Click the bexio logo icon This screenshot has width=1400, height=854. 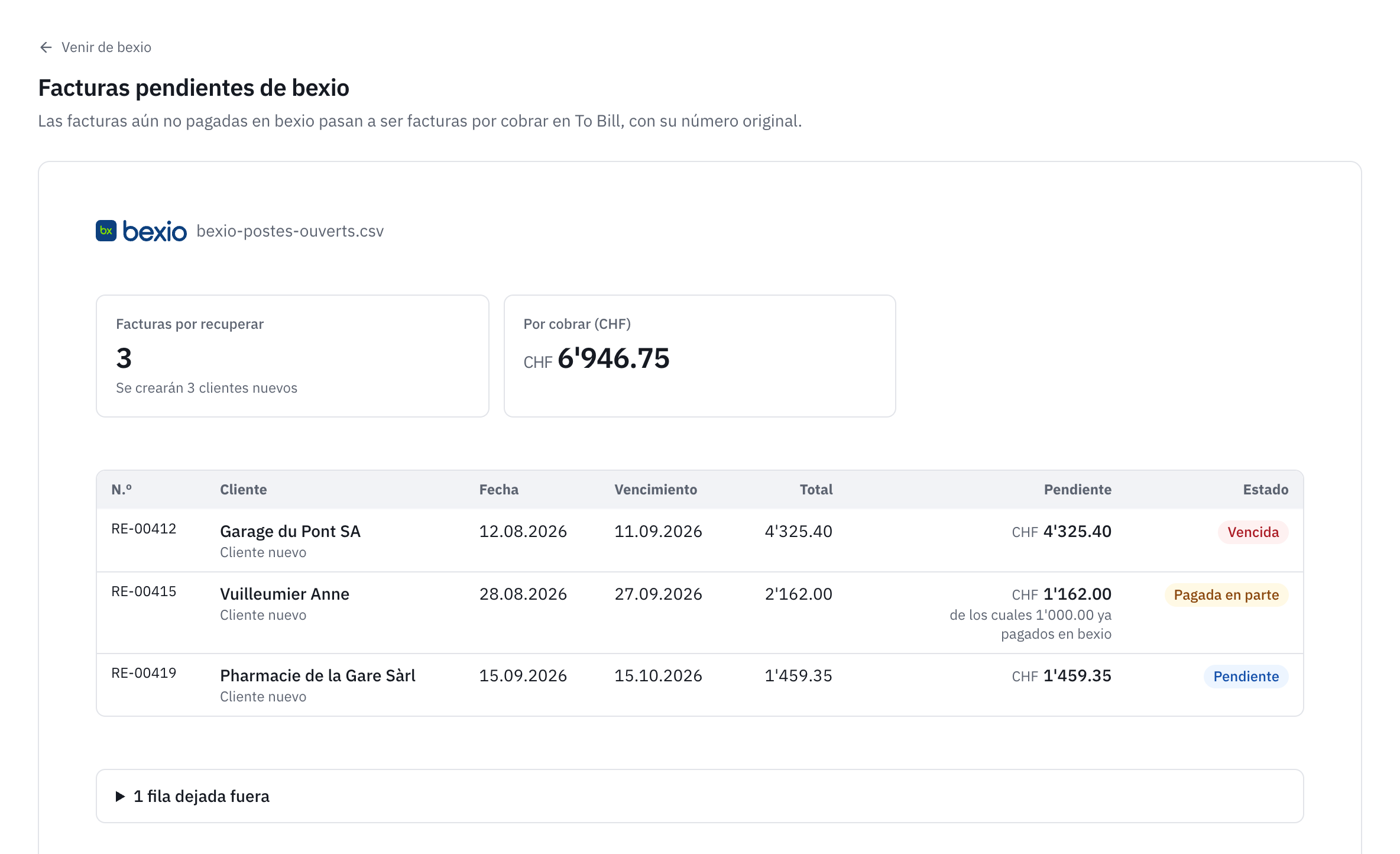click(106, 231)
